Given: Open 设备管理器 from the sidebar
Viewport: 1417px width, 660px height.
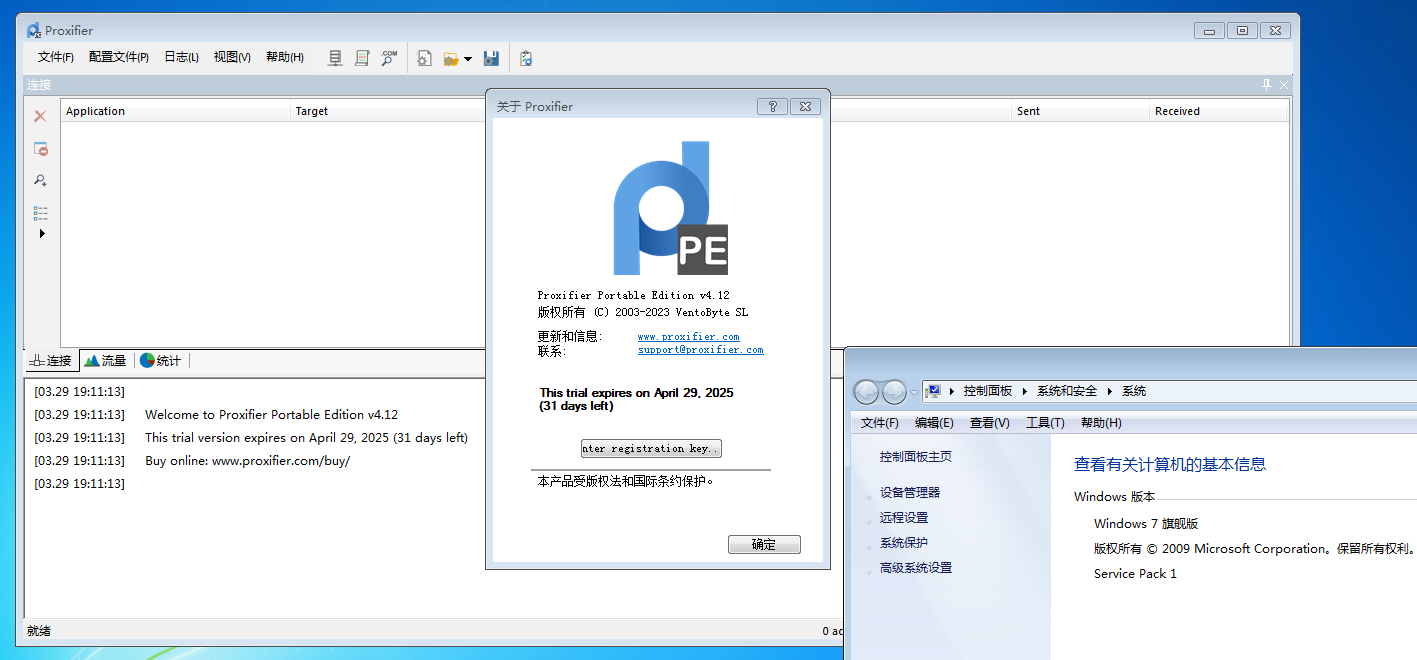Looking at the screenshot, I should pos(910,492).
